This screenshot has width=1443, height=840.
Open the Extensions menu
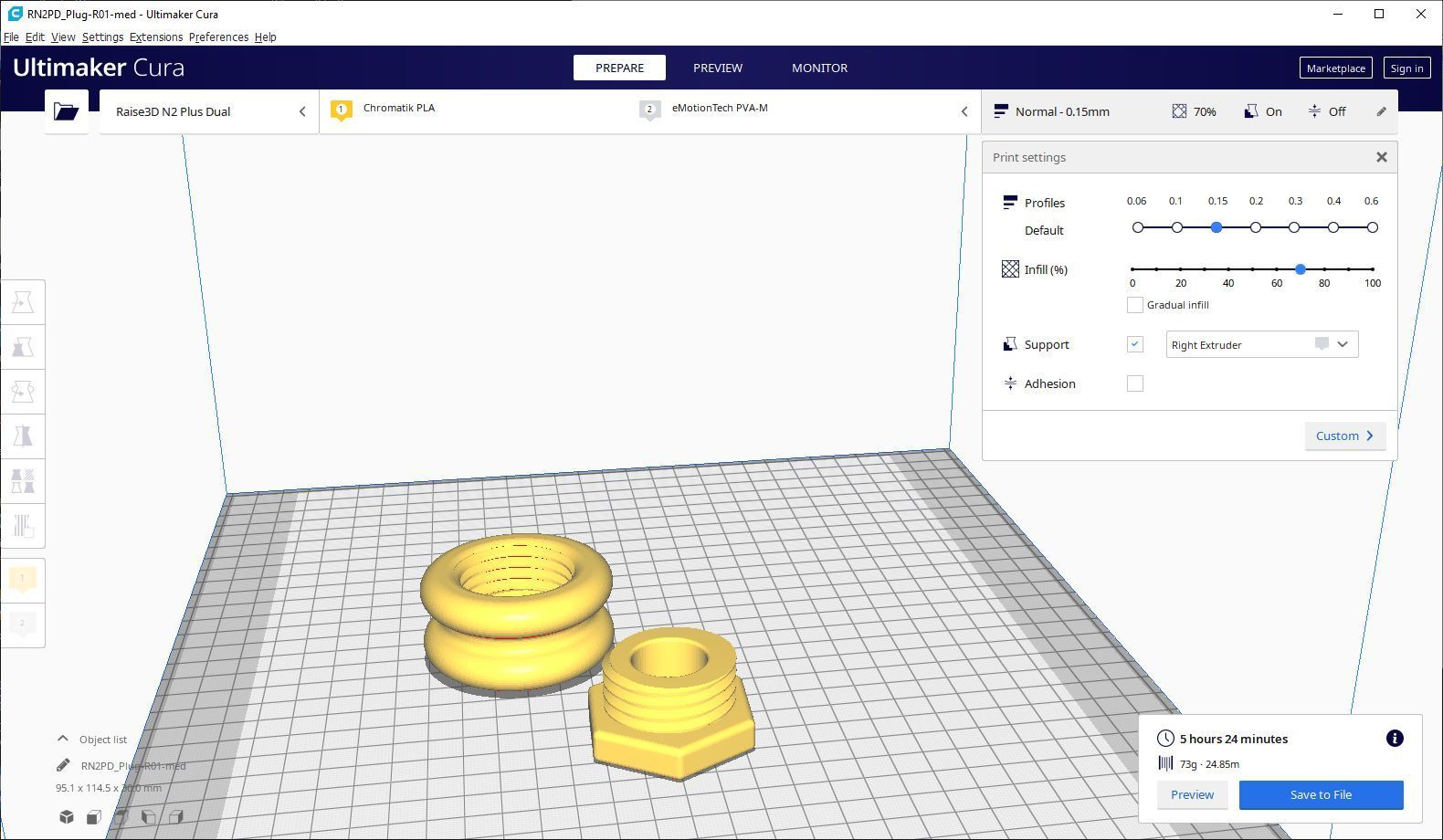[156, 37]
